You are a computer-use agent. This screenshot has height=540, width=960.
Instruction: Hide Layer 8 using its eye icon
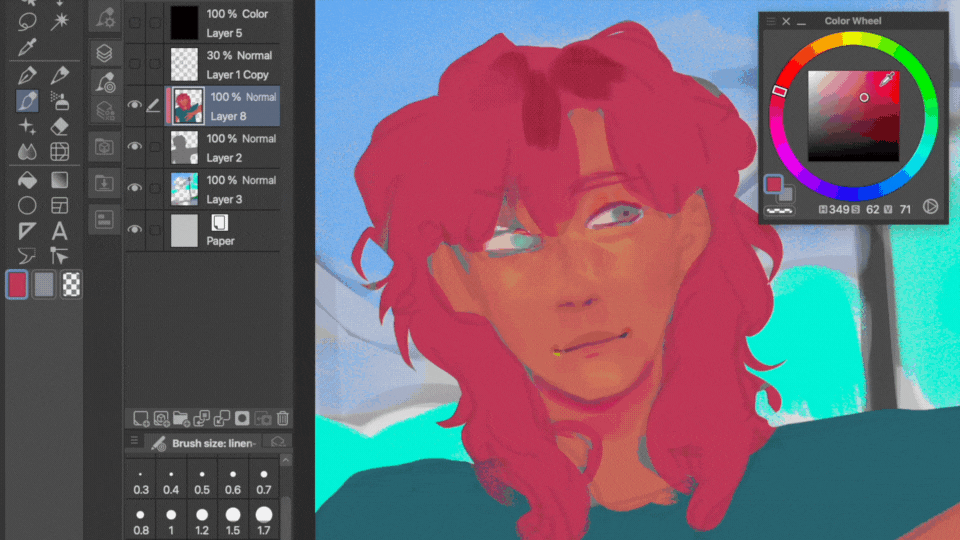coord(135,105)
